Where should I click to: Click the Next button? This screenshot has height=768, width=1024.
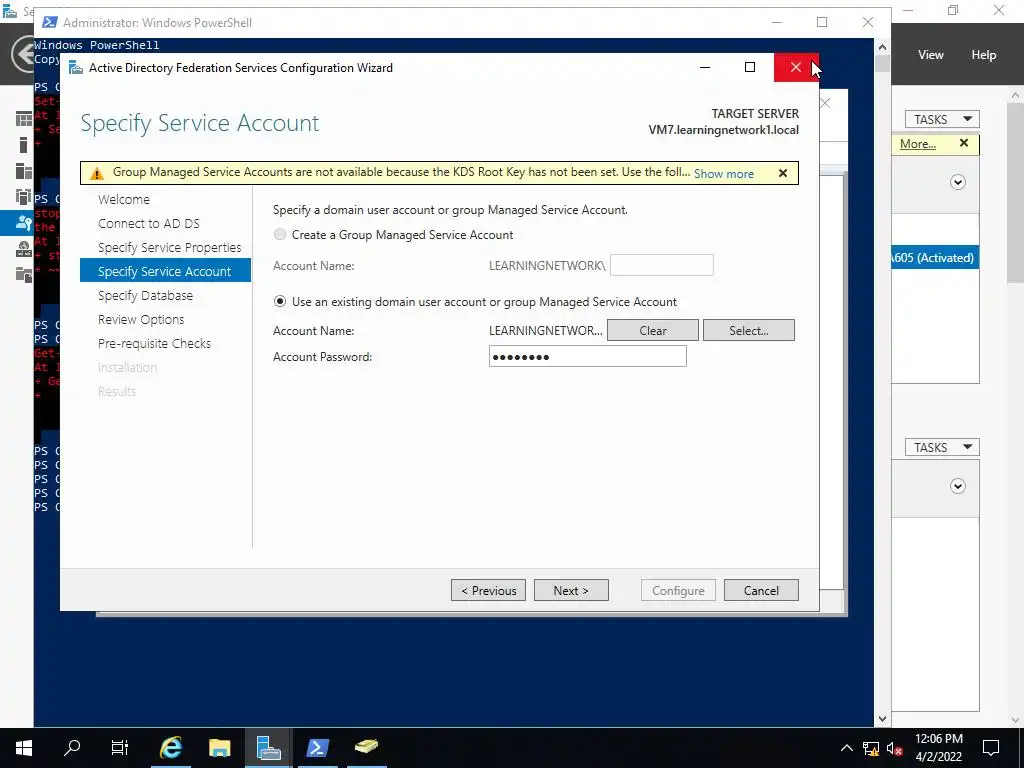click(571, 590)
